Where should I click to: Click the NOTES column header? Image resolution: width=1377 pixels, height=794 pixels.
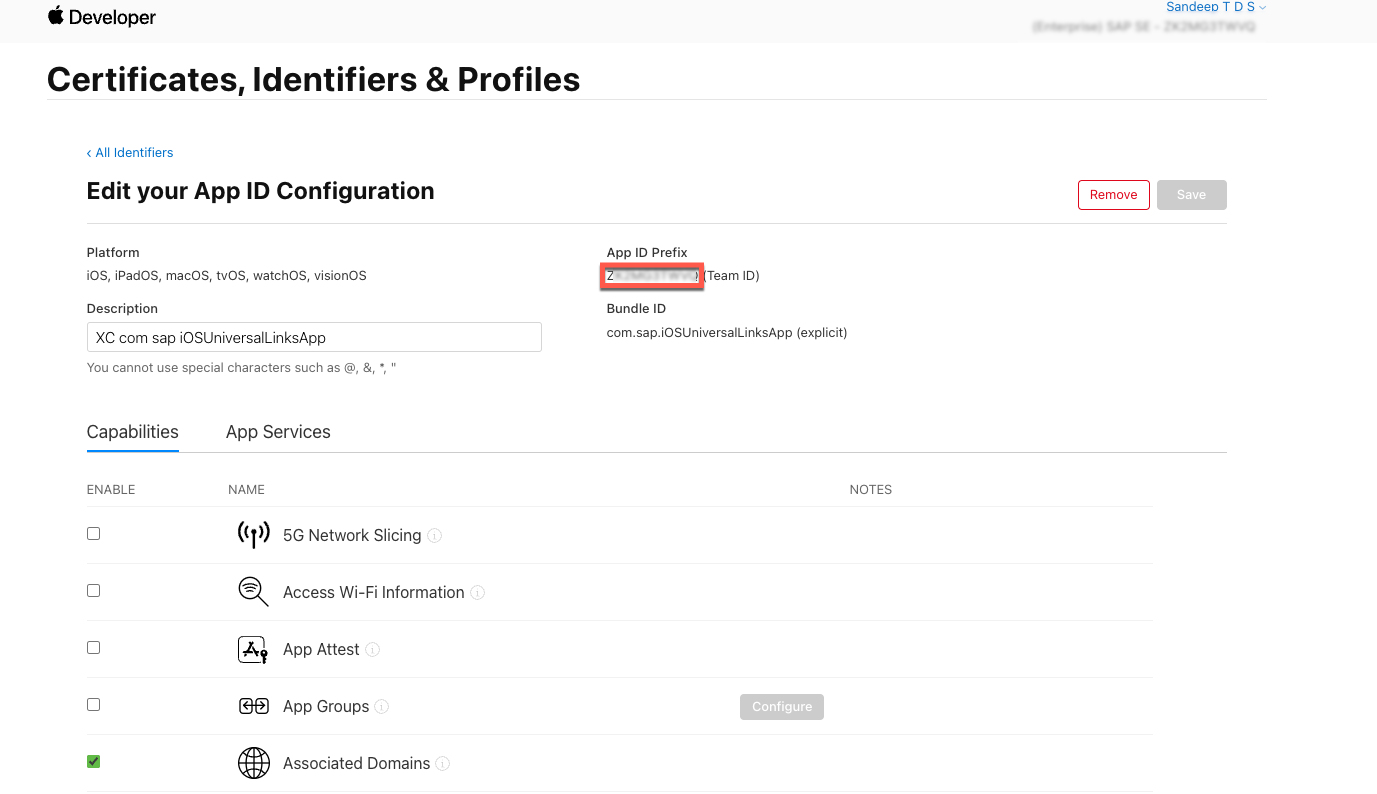(x=871, y=490)
